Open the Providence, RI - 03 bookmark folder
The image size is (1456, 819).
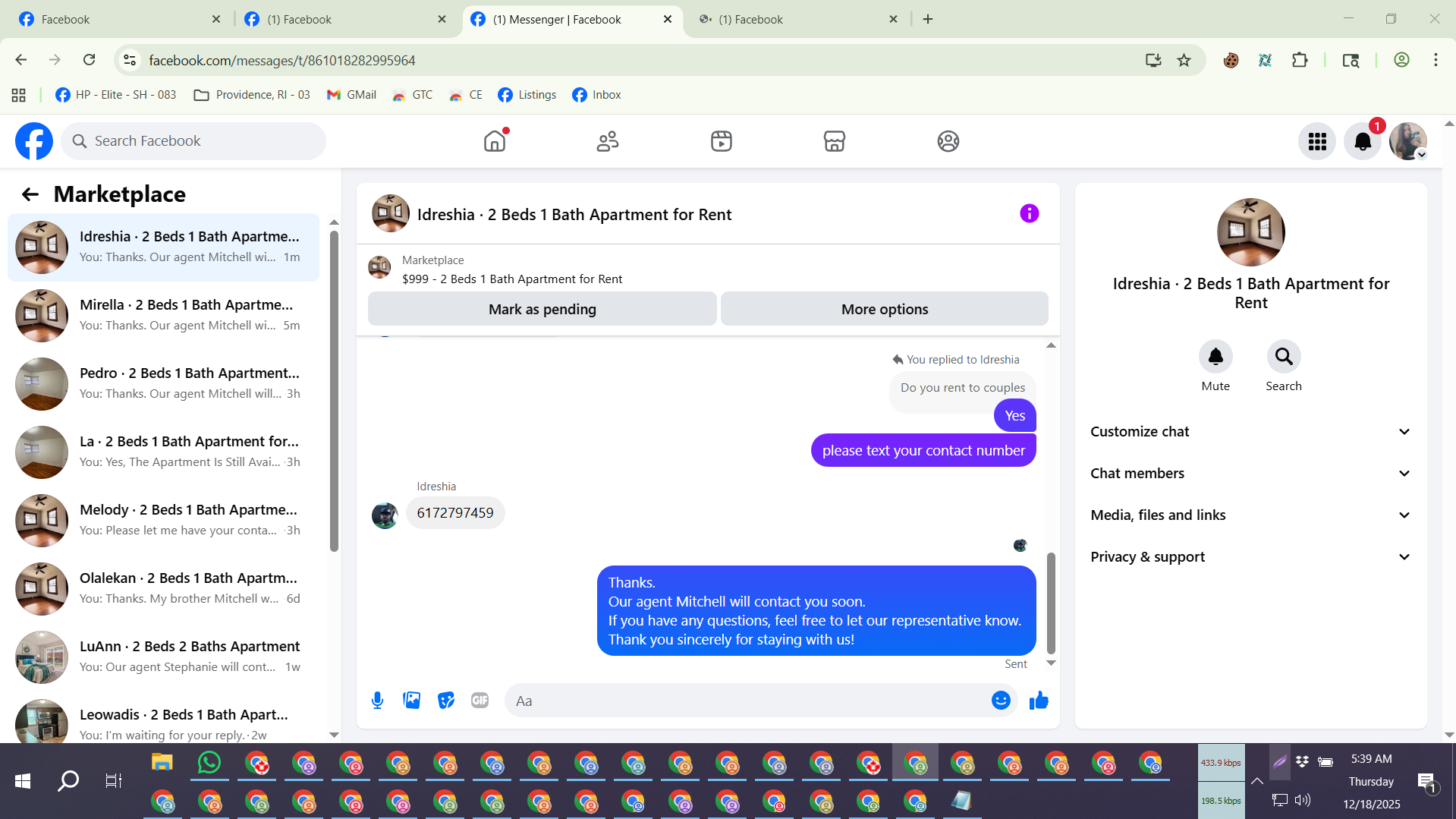pos(252,95)
